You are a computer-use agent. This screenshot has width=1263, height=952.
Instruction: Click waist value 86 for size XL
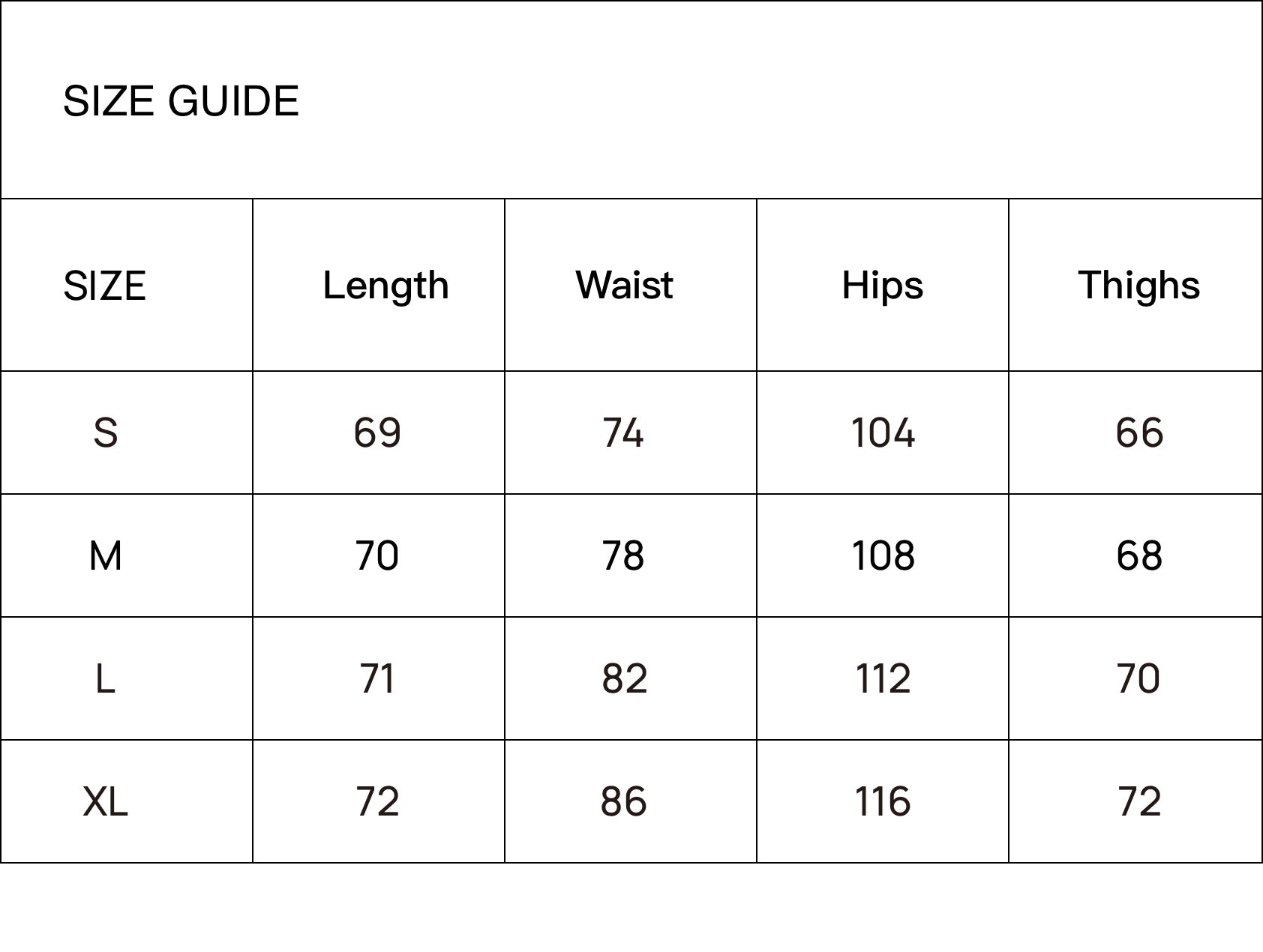(623, 801)
